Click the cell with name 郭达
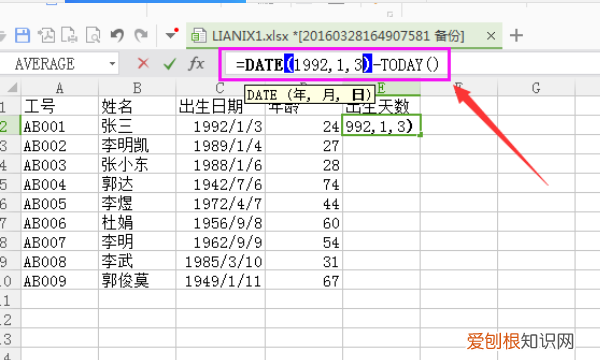This screenshot has height=360, width=600. 137,184
